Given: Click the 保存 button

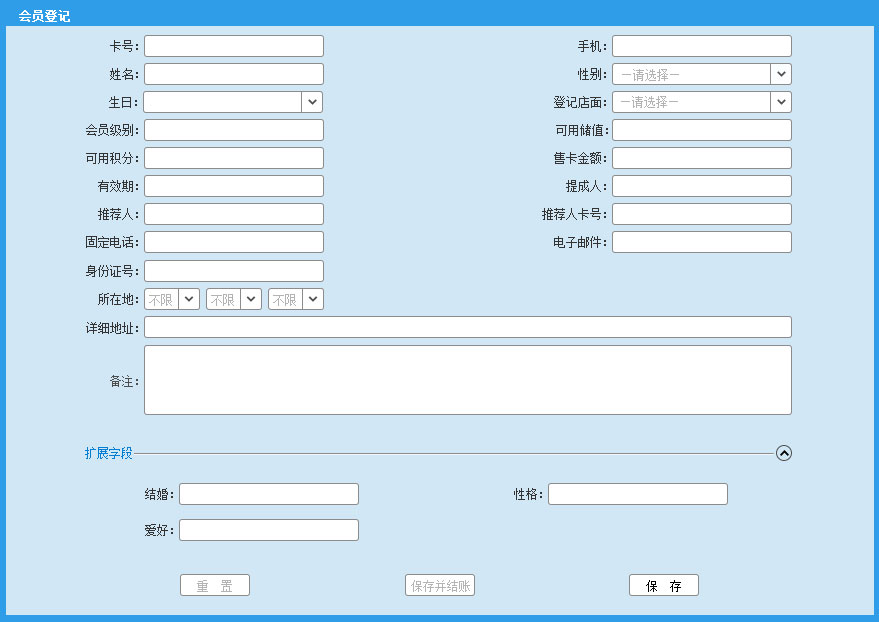Looking at the screenshot, I should [x=663, y=586].
